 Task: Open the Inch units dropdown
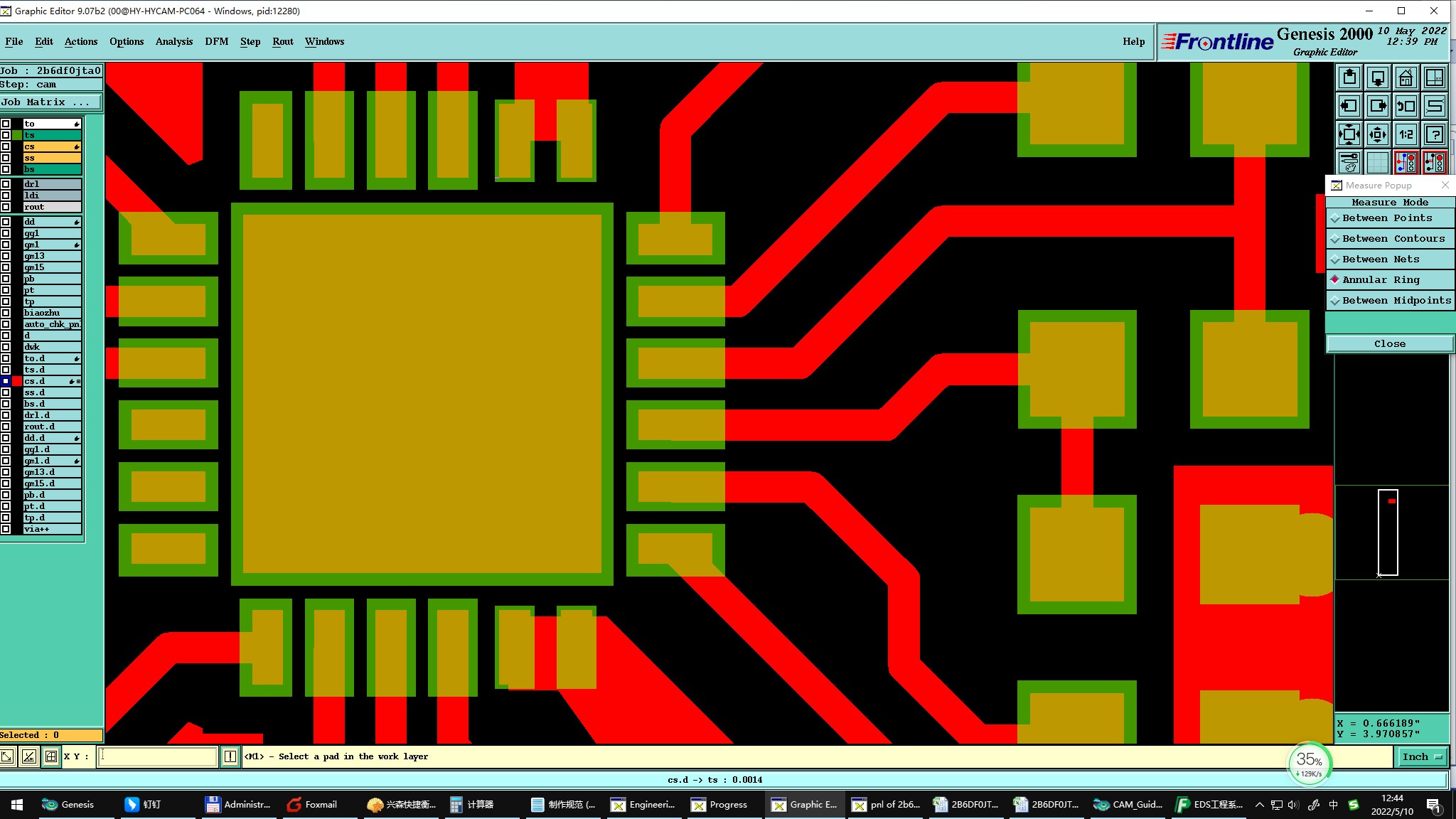coord(1421,757)
